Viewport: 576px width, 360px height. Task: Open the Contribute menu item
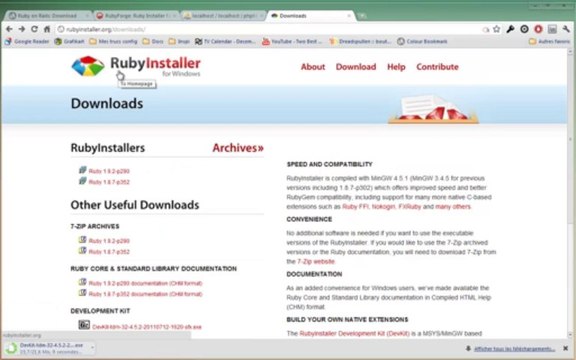tap(437, 67)
